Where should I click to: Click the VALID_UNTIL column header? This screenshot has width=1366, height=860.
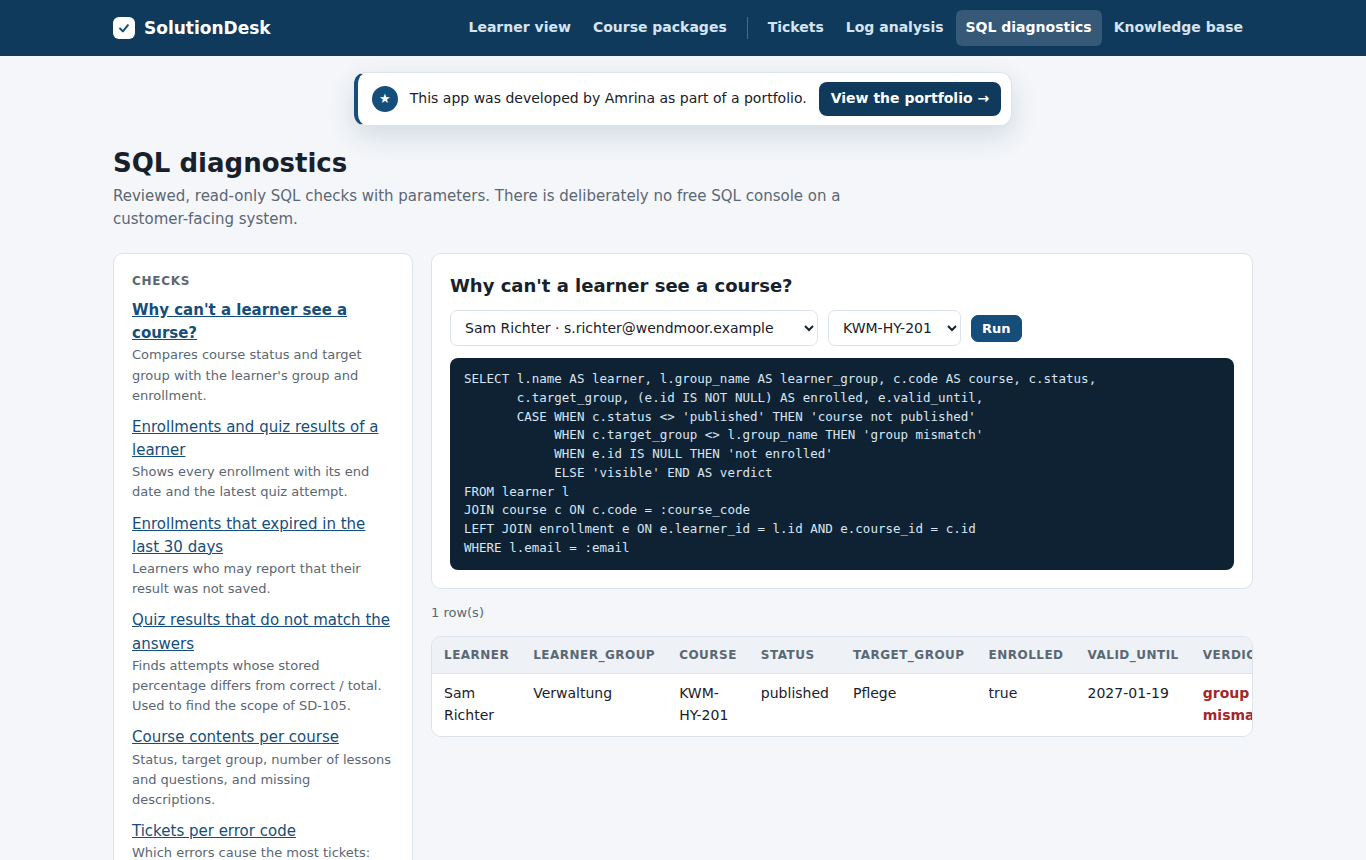click(x=1133, y=655)
